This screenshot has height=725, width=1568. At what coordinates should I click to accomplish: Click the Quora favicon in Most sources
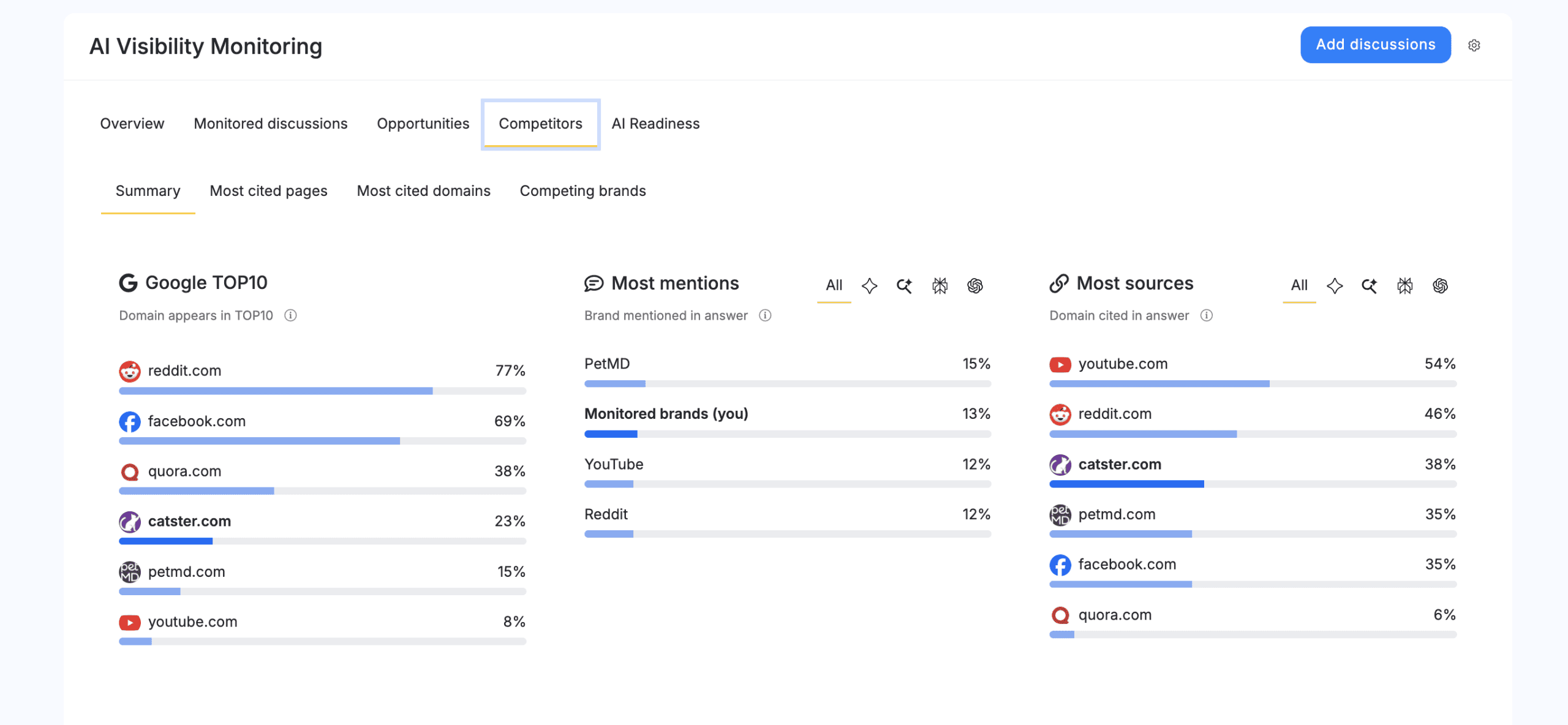[x=1060, y=615]
